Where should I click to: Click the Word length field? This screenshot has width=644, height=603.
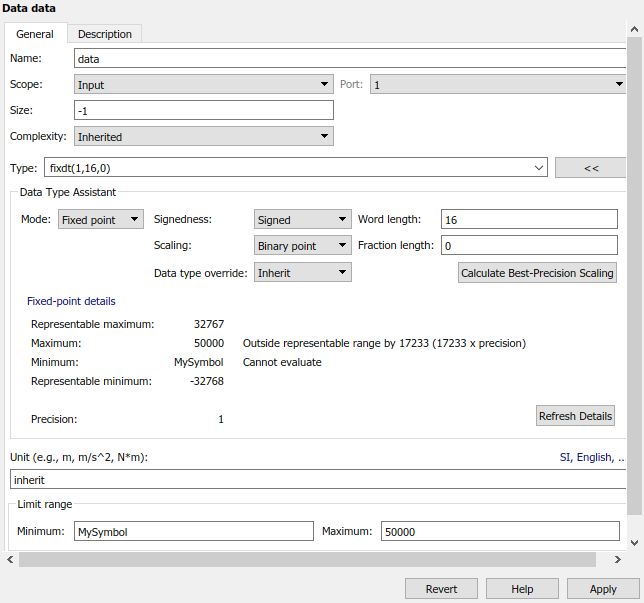[x=529, y=219]
